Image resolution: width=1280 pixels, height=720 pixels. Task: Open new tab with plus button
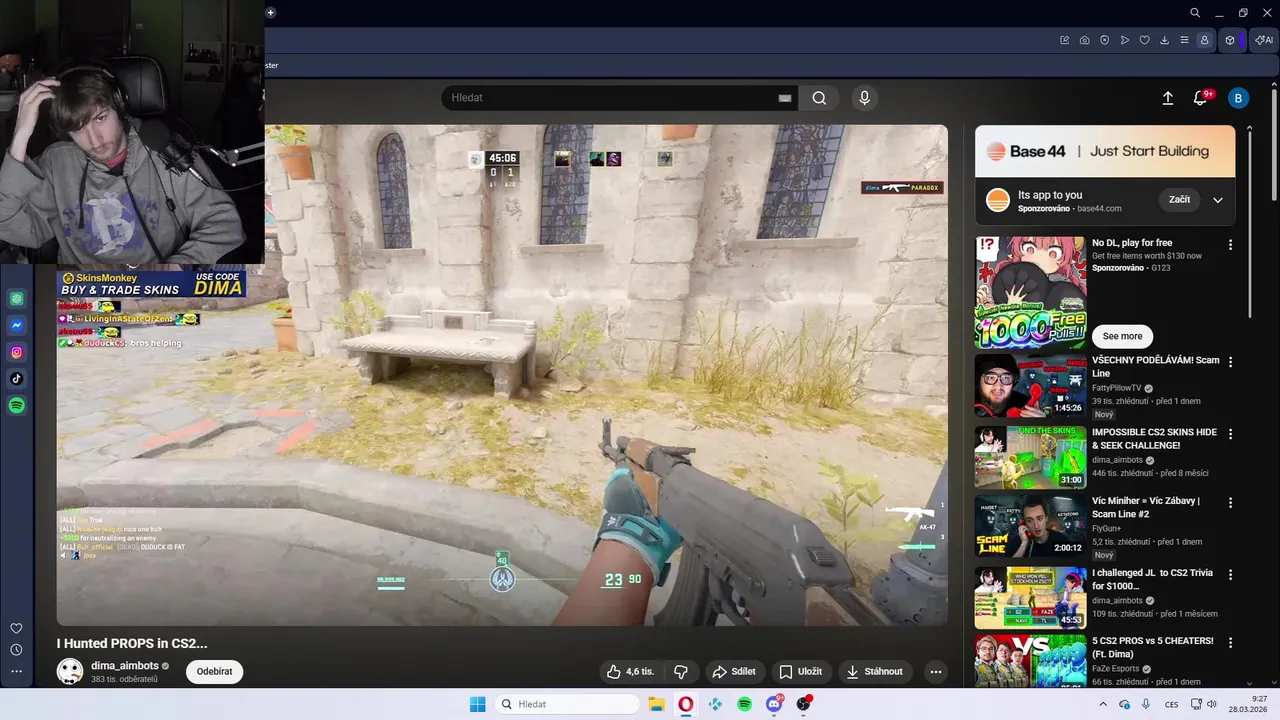270,13
